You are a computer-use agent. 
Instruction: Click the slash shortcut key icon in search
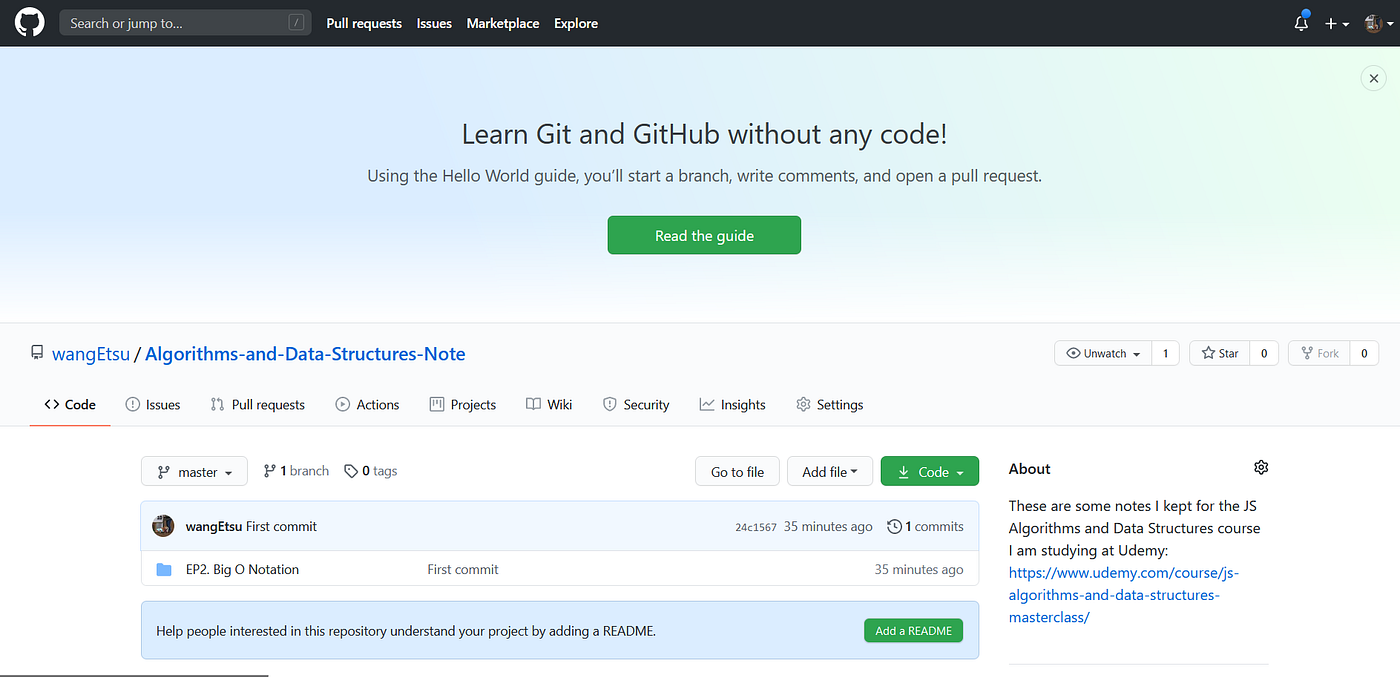click(296, 22)
